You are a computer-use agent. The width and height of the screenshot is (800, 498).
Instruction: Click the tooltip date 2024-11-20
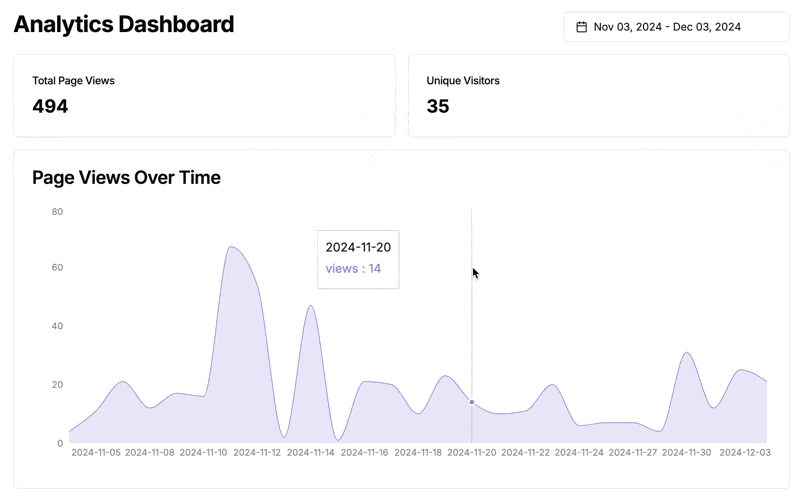pyautogui.click(x=358, y=247)
